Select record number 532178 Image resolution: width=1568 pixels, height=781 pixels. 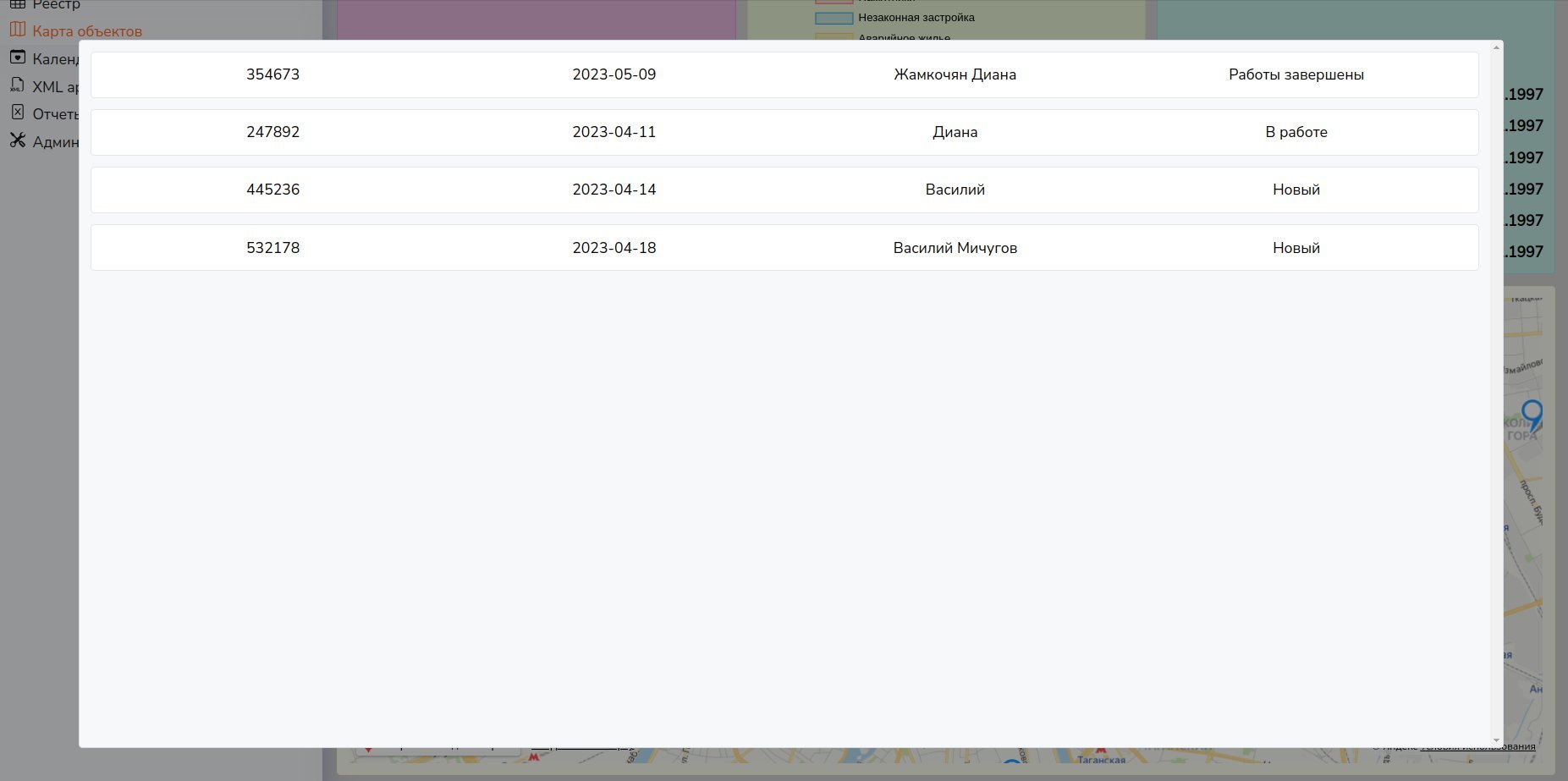[x=272, y=248]
